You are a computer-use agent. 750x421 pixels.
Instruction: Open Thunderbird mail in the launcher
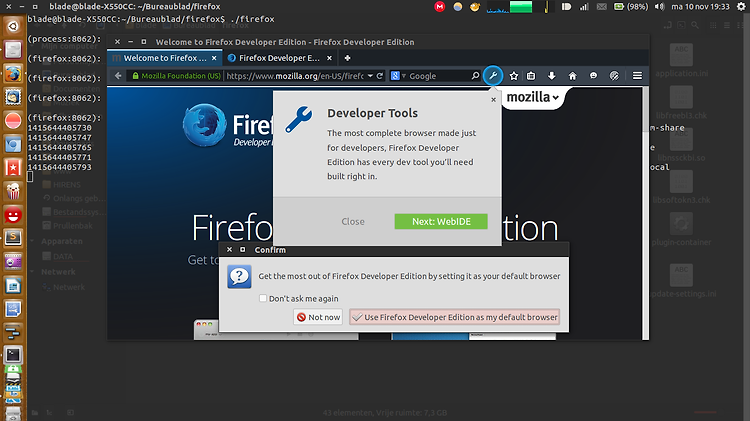(13, 97)
